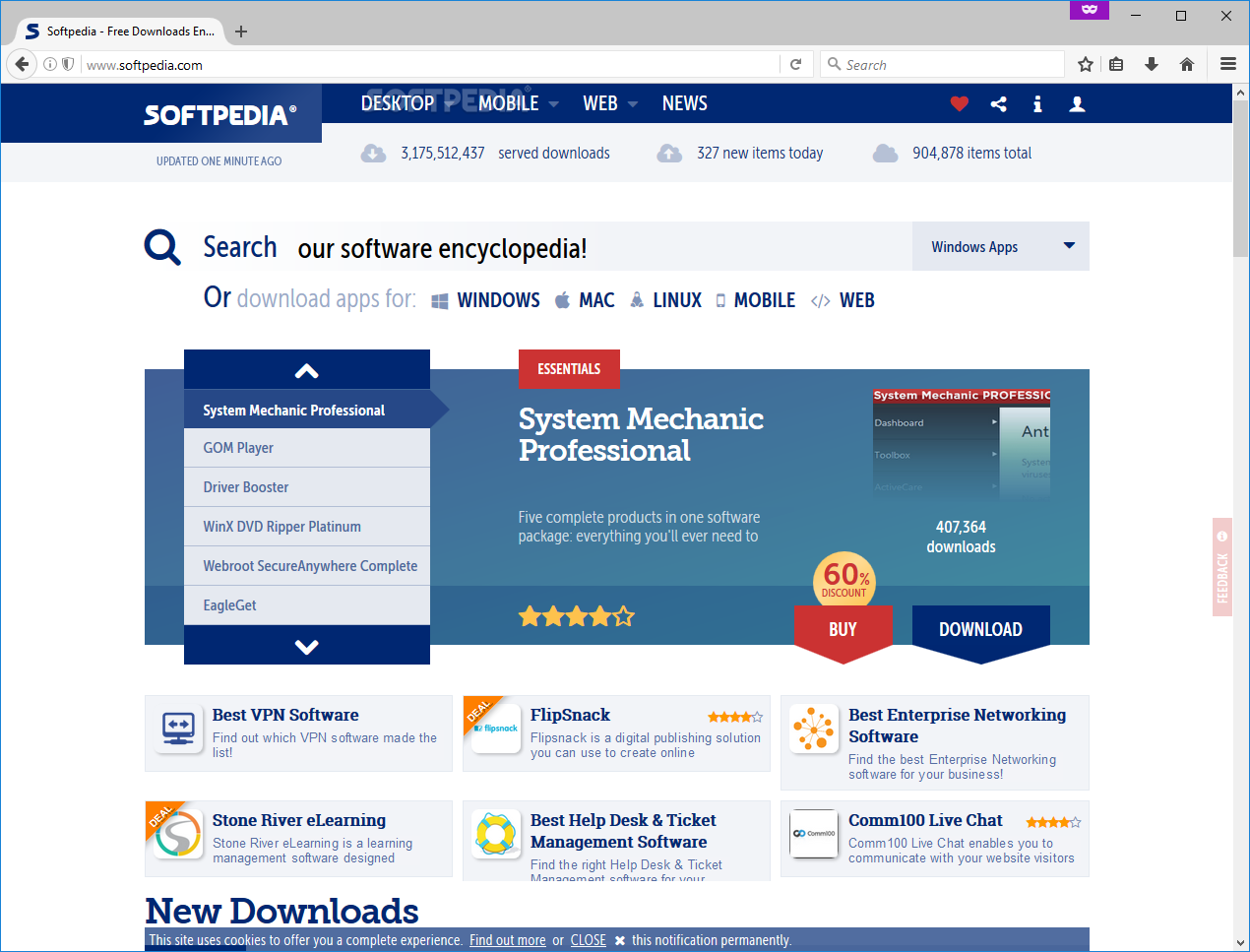
Task: Click the Softpedia logo
Action: (219, 115)
